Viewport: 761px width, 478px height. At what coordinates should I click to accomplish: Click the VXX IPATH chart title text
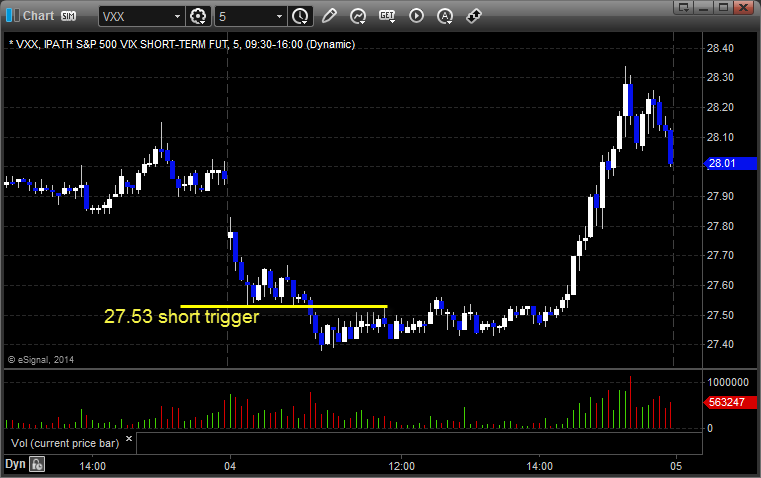point(182,44)
